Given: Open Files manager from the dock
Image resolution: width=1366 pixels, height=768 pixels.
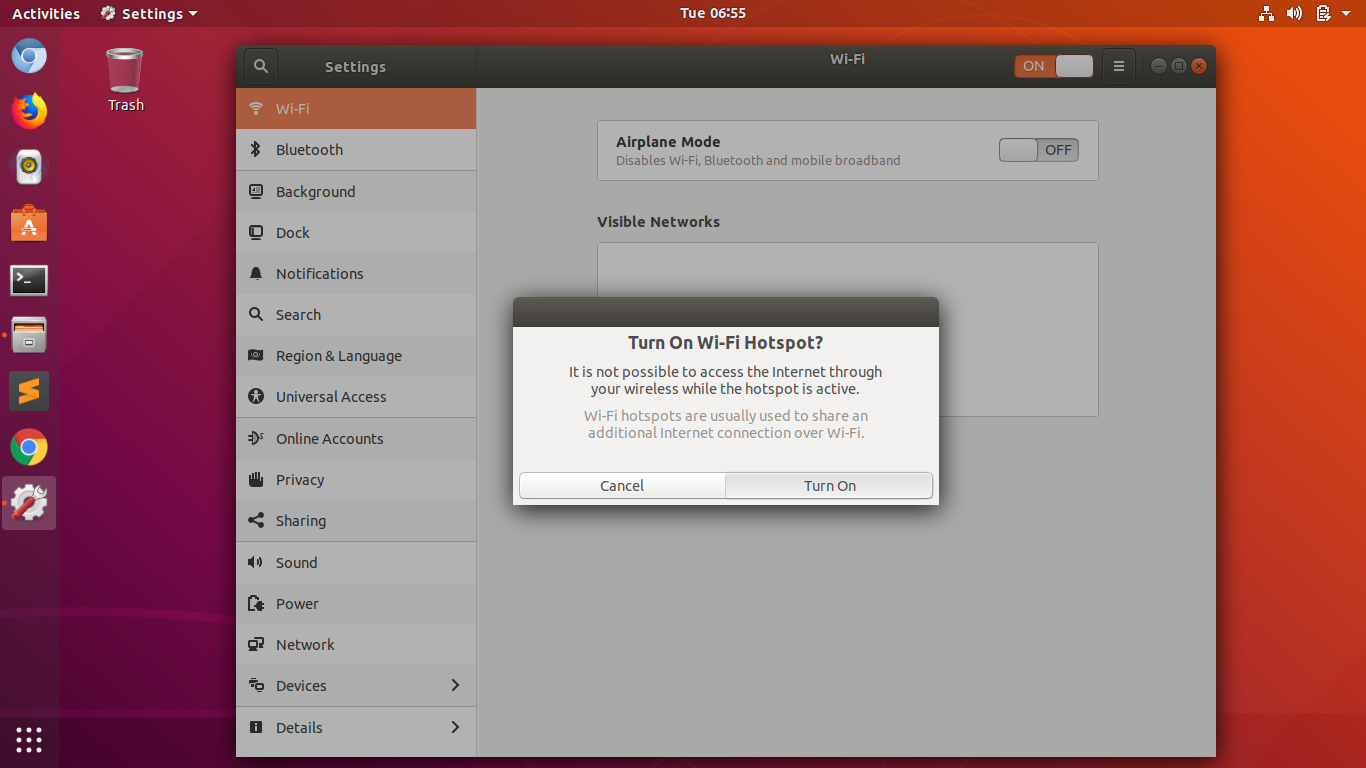Looking at the screenshot, I should tap(29, 335).
